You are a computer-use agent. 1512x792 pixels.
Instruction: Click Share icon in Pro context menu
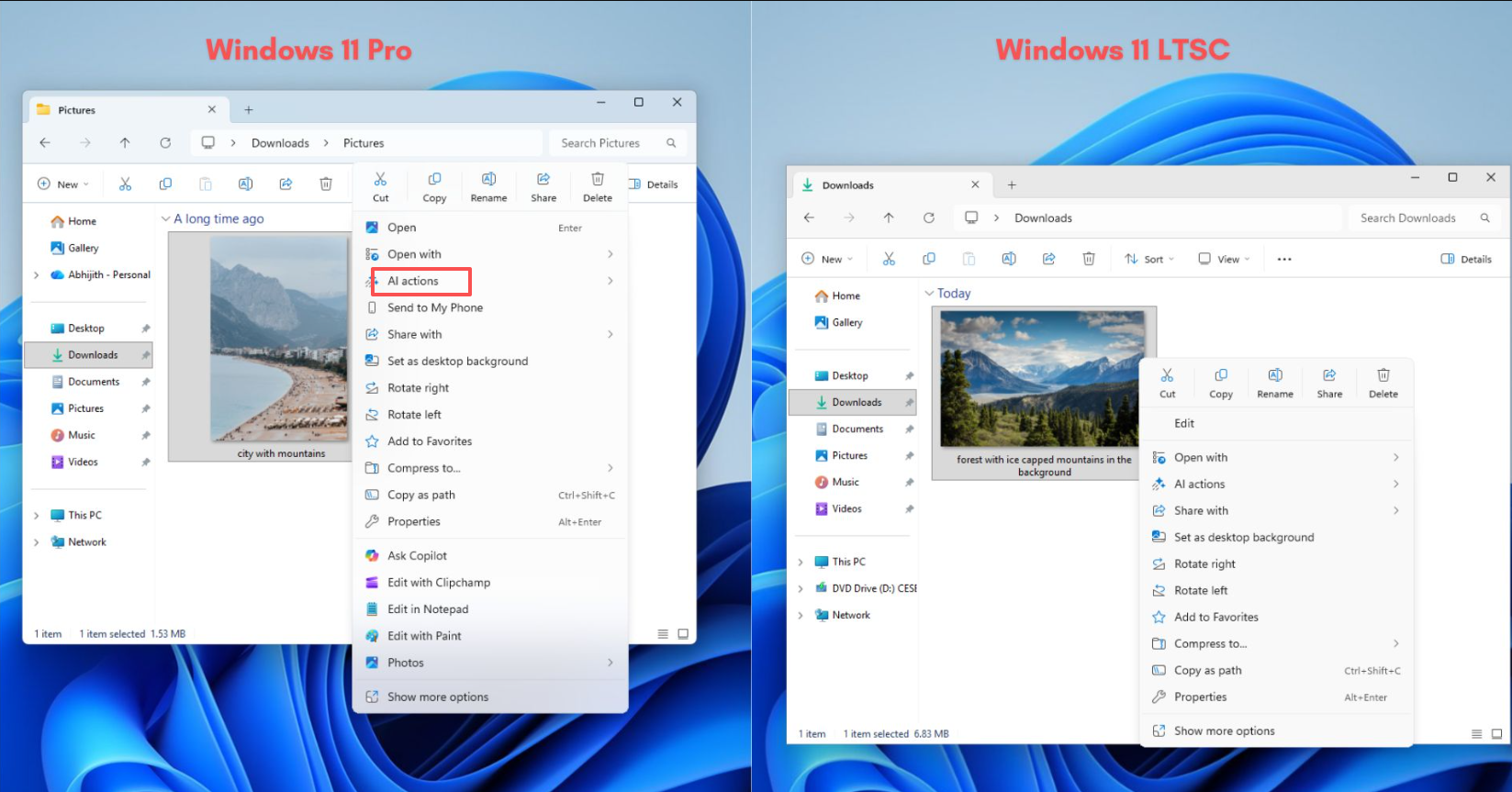pyautogui.click(x=543, y=179)
